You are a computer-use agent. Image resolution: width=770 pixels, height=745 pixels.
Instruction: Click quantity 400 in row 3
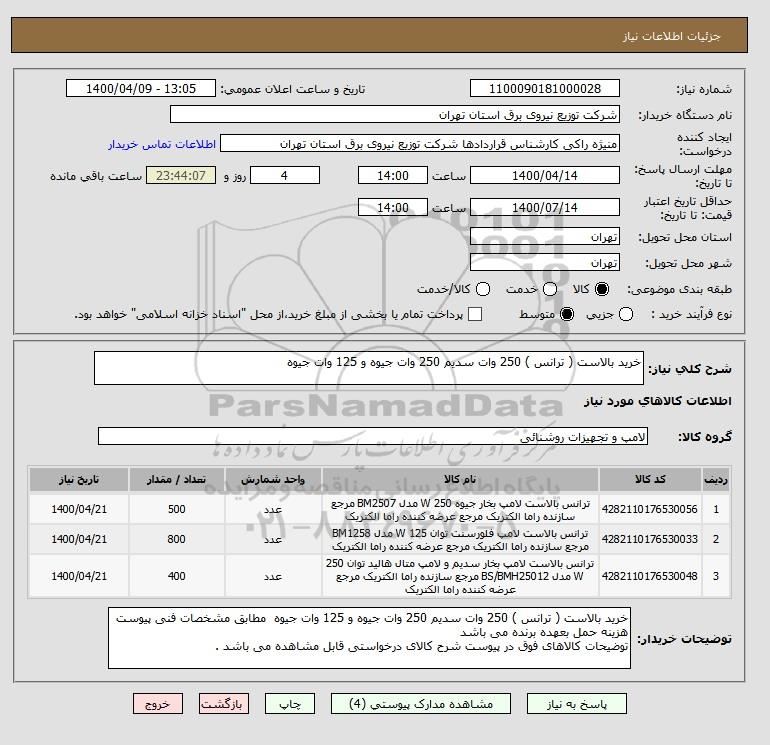(177, 576)
